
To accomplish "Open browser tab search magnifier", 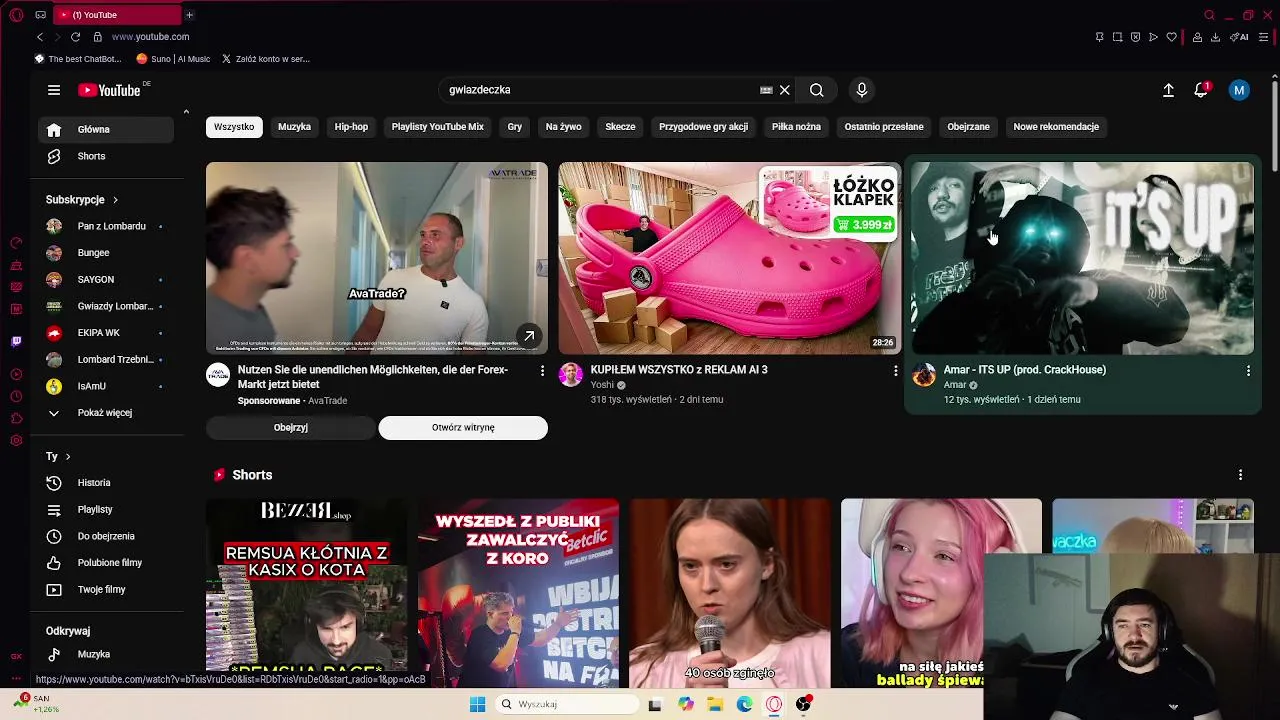I will [1209, 15].
